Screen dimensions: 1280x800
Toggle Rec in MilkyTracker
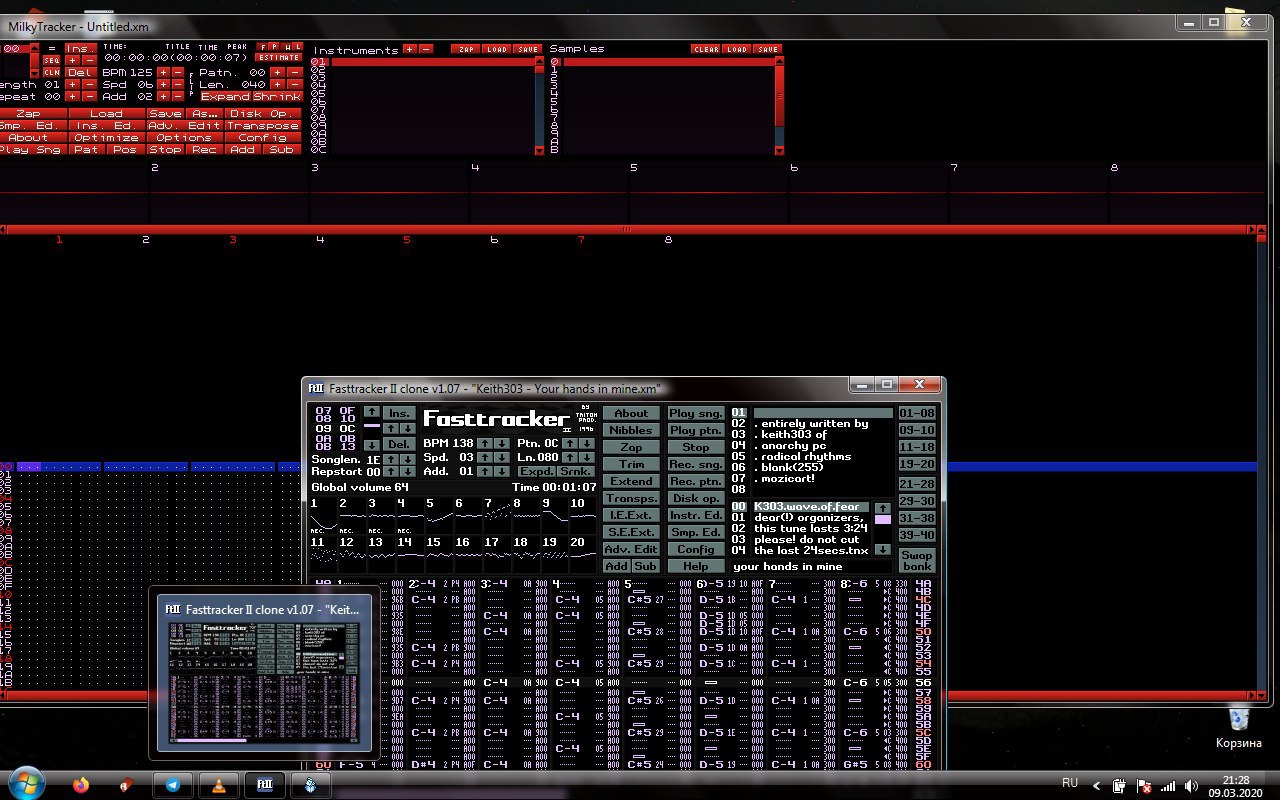tap(205, 150)
